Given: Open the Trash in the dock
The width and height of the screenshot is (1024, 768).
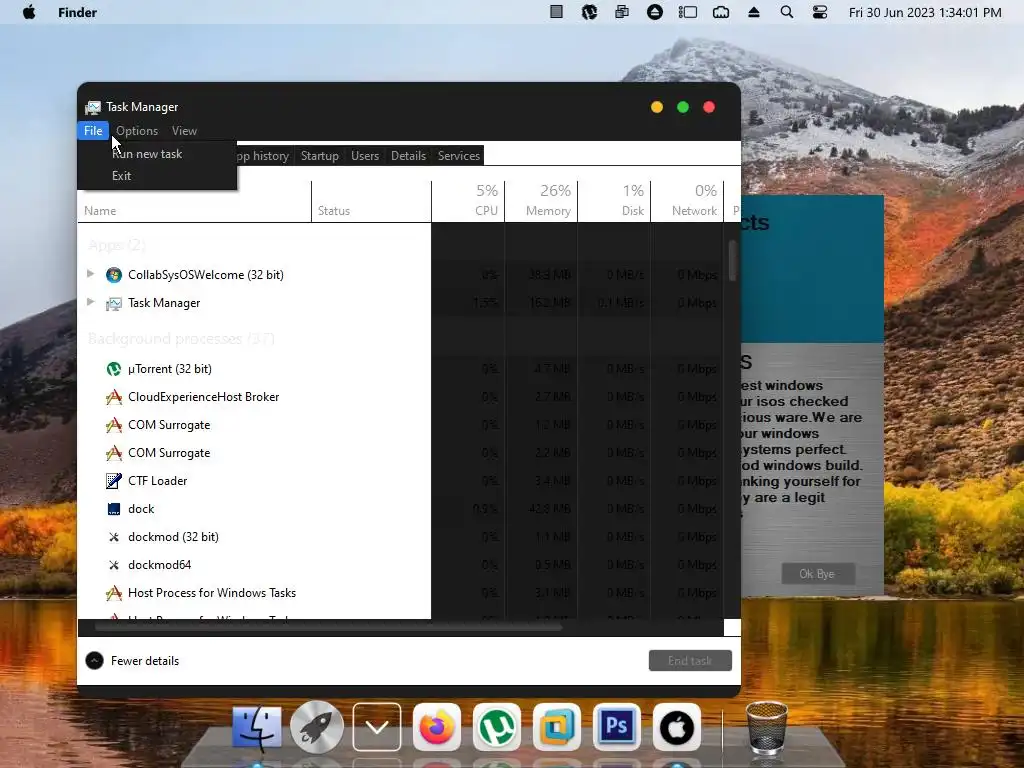Looking at the screenshot, I should 767,727.
